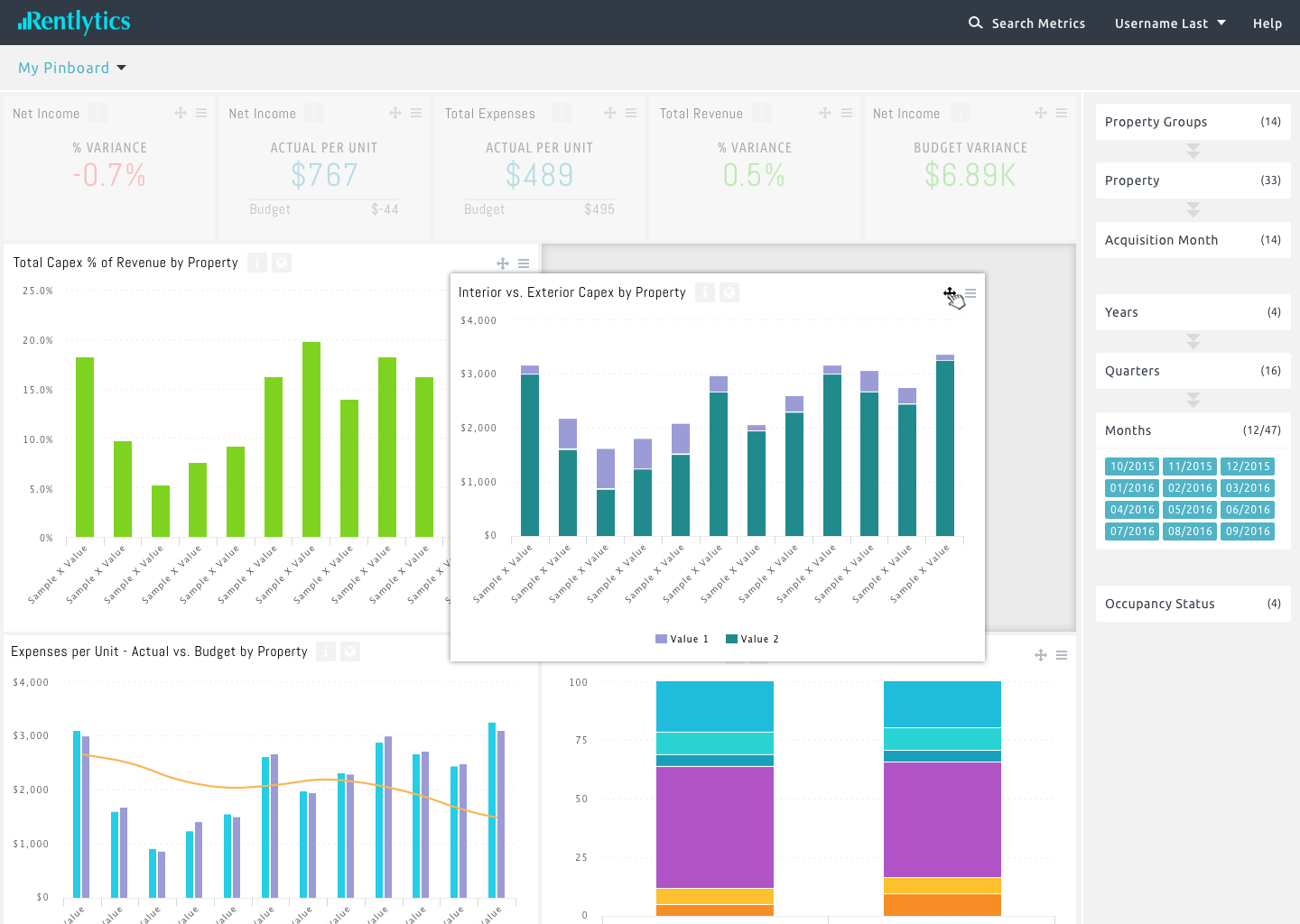Toggle the 10/2015 month filter chip
Viewport: 1300px width, 924px height.
[1132, 467]
